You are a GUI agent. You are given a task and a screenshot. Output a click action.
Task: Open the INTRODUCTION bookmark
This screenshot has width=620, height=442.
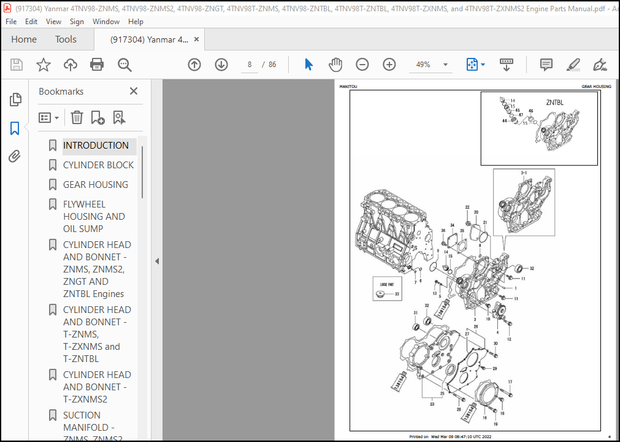(96, 145)
